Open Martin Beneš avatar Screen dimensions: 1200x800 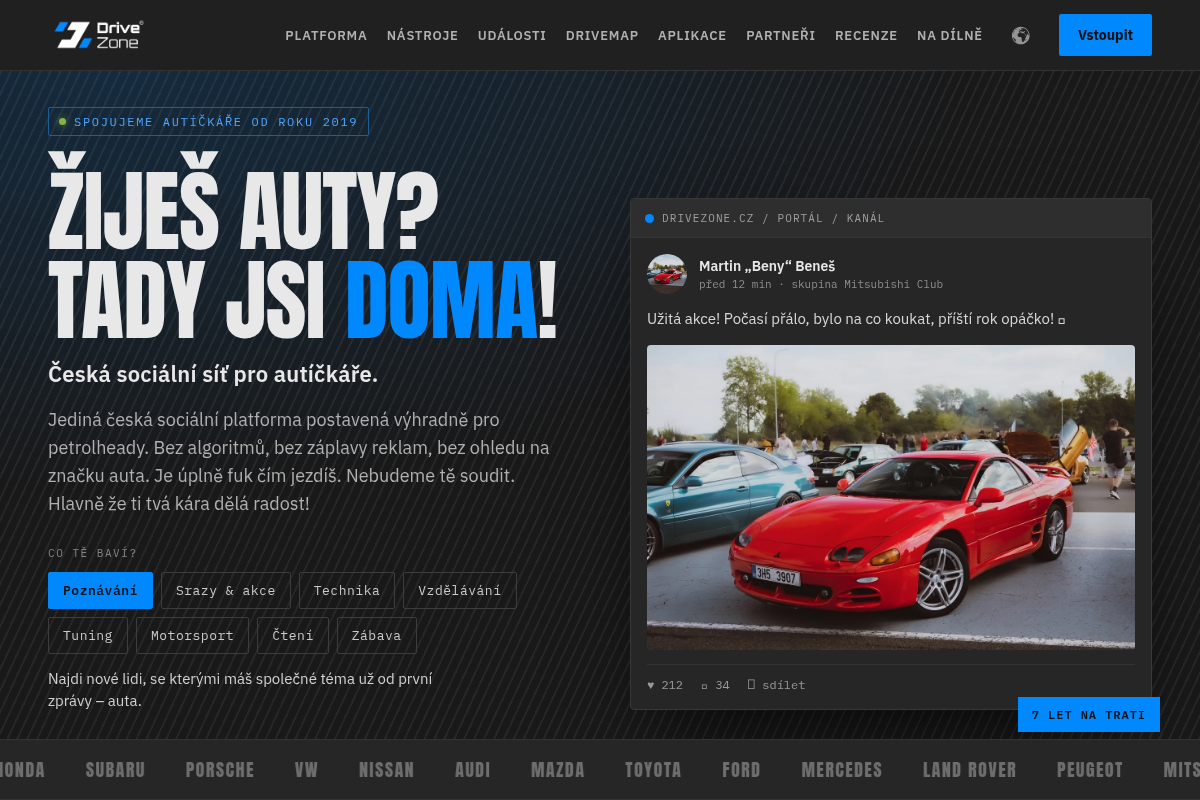tap(667, 274)
